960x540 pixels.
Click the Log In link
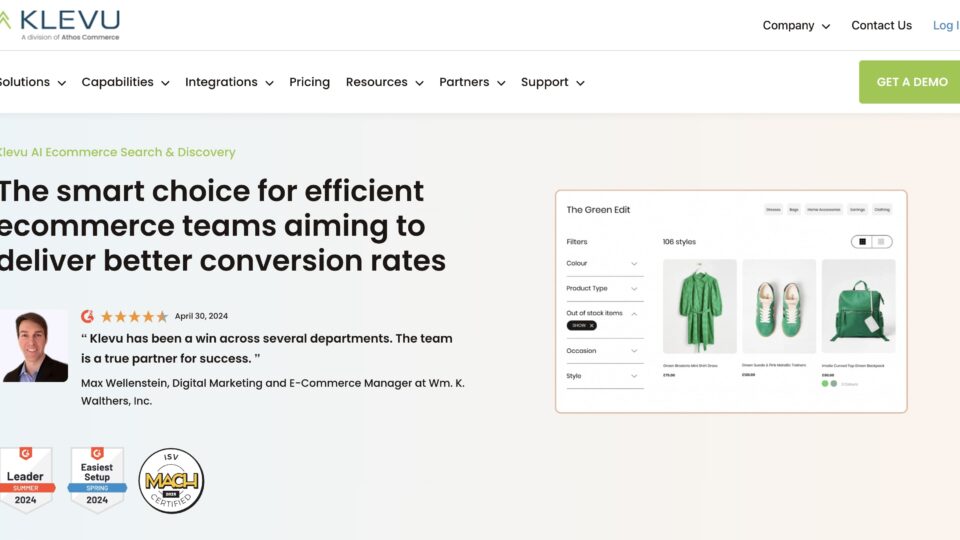pos(946,25)
